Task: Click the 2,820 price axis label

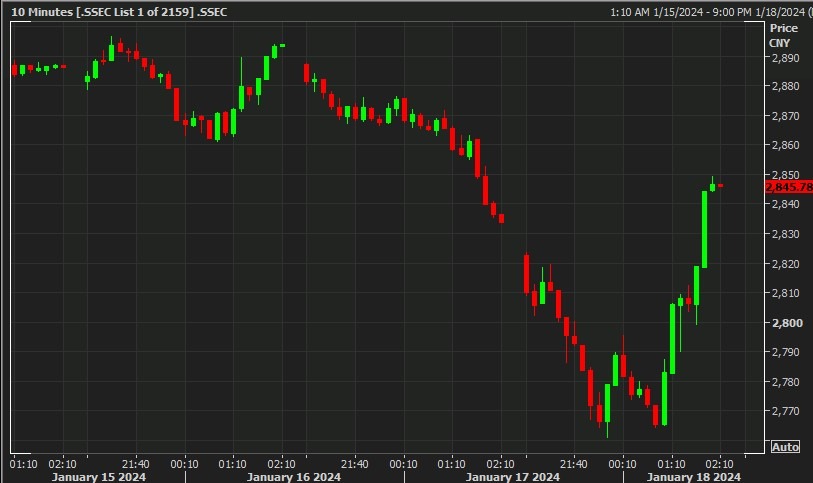Action: point(786,264)
